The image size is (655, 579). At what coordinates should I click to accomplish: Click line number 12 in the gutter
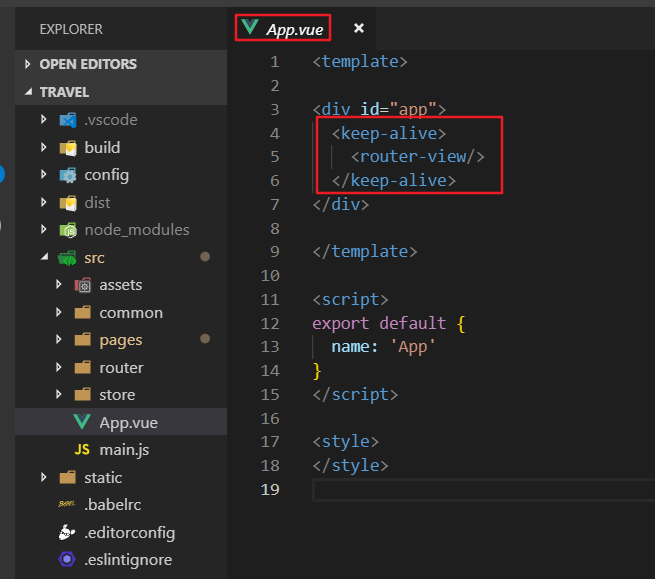270,323
